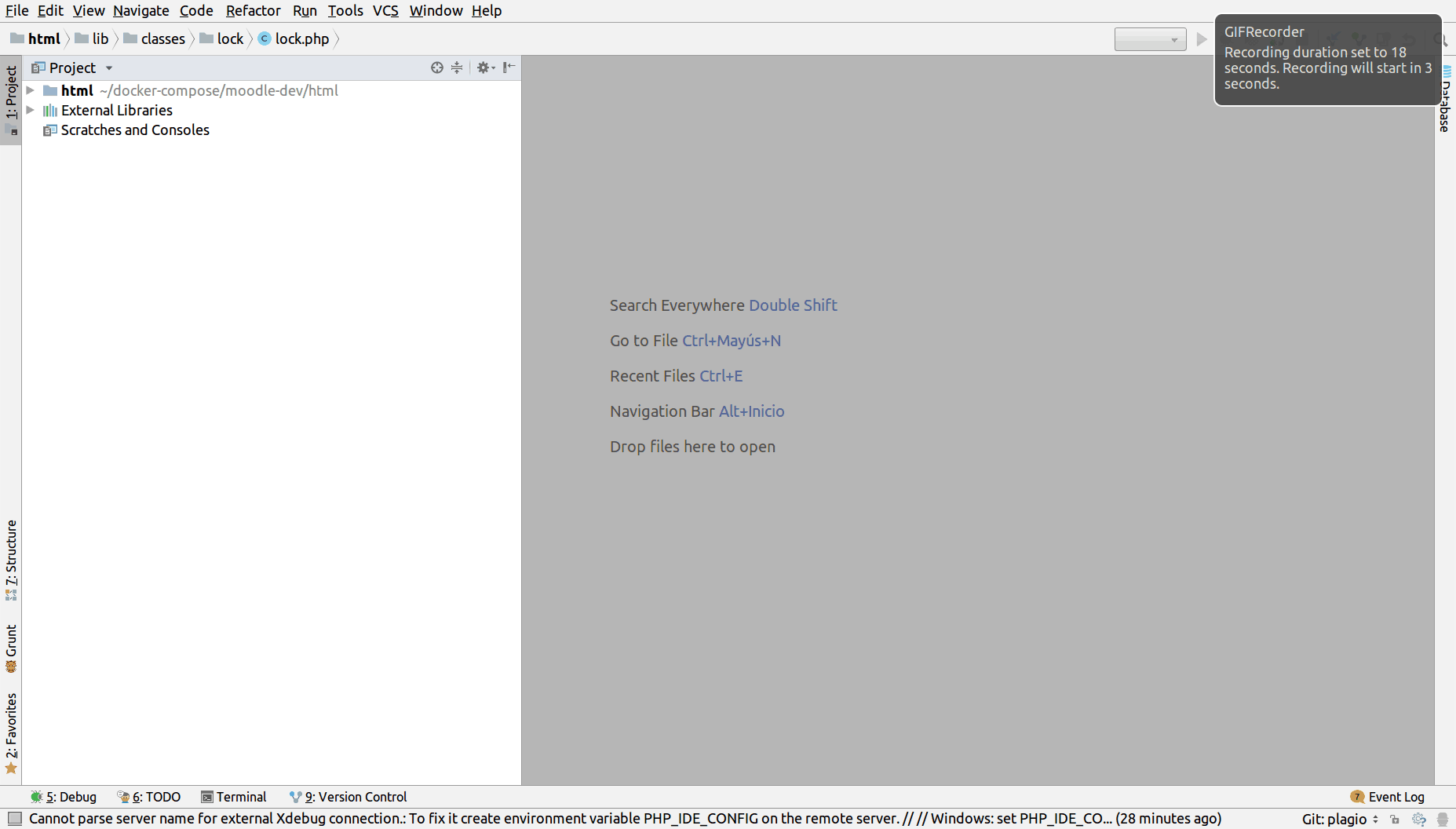Open the Navigate menu

pos(141,10)
